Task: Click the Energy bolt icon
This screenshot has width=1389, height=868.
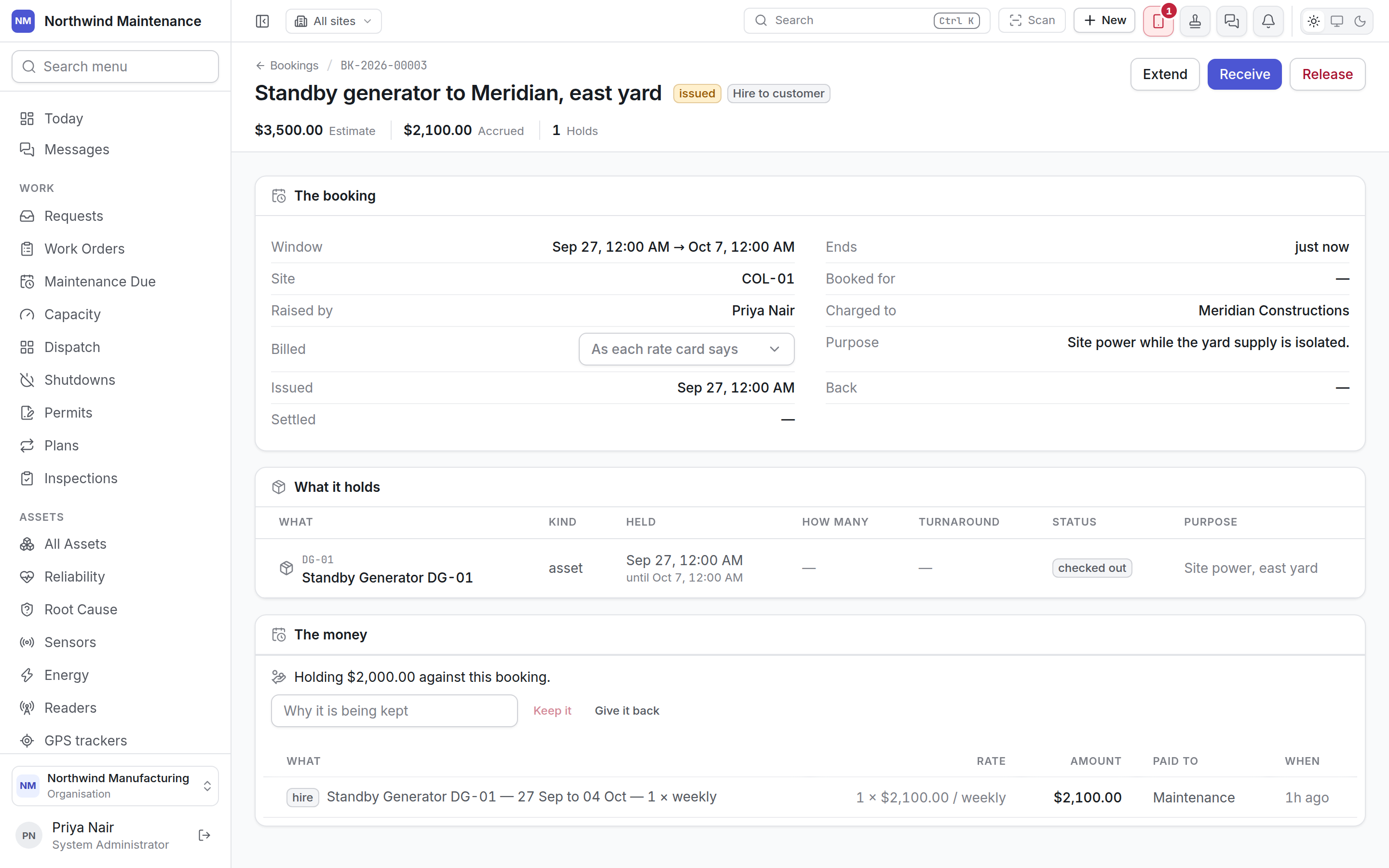Action: pyautogui.click(x=27, y=675)
